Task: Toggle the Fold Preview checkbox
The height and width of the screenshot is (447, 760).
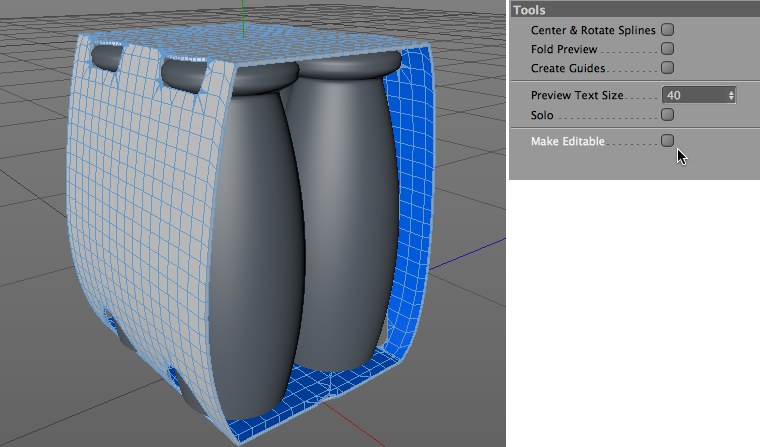Action: click(667, 48)
